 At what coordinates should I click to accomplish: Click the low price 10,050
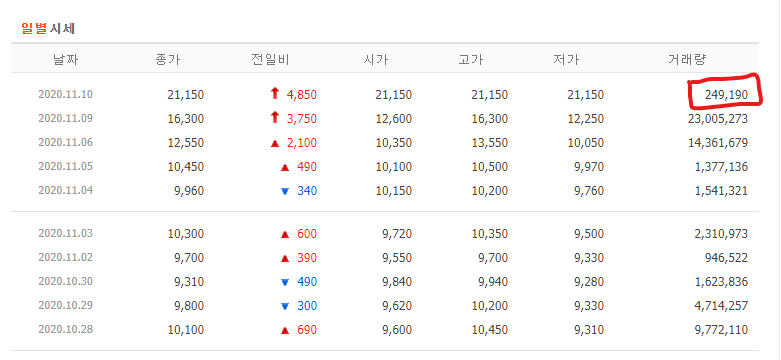coord(586,142)
